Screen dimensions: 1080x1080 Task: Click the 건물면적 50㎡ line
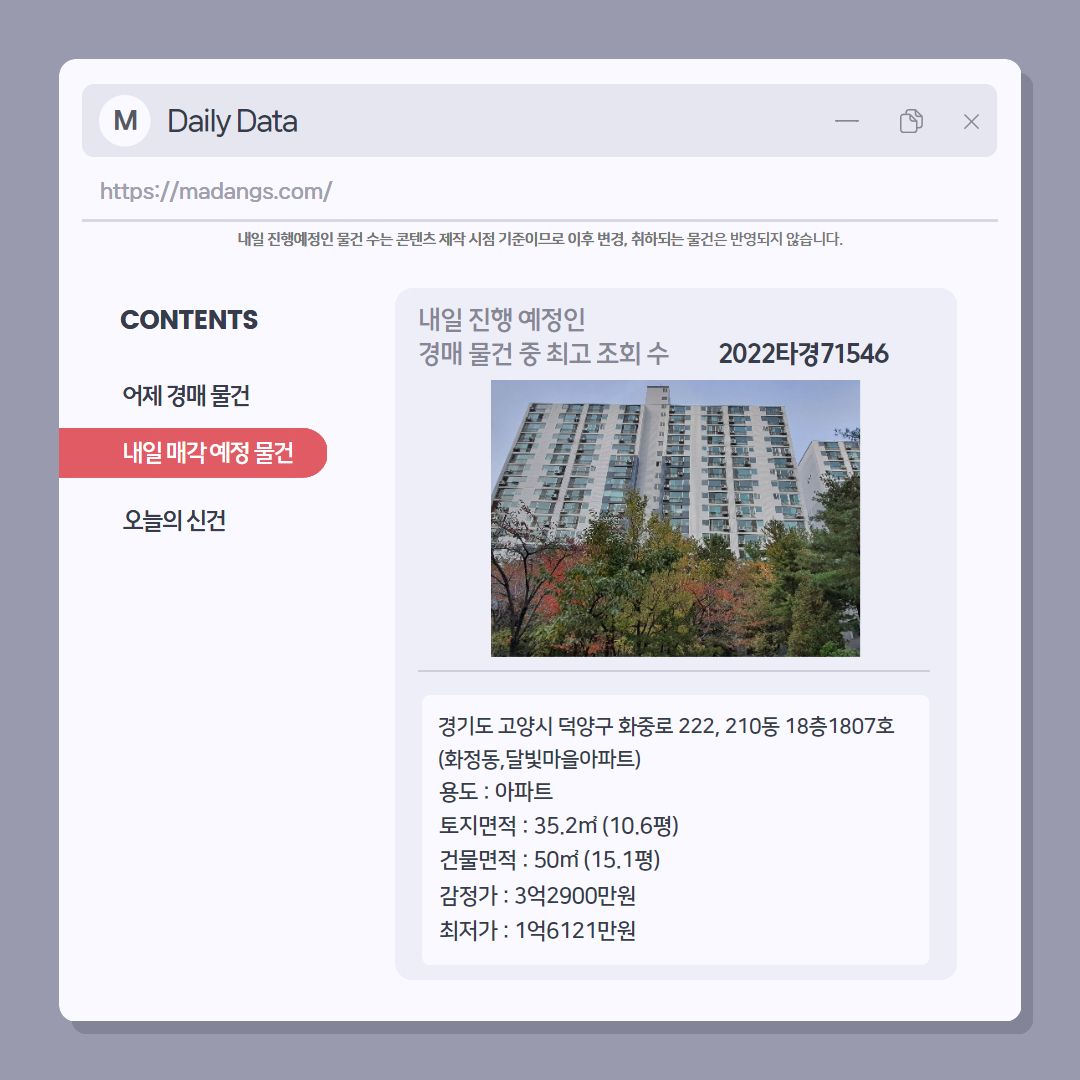[x=549, y=860]
